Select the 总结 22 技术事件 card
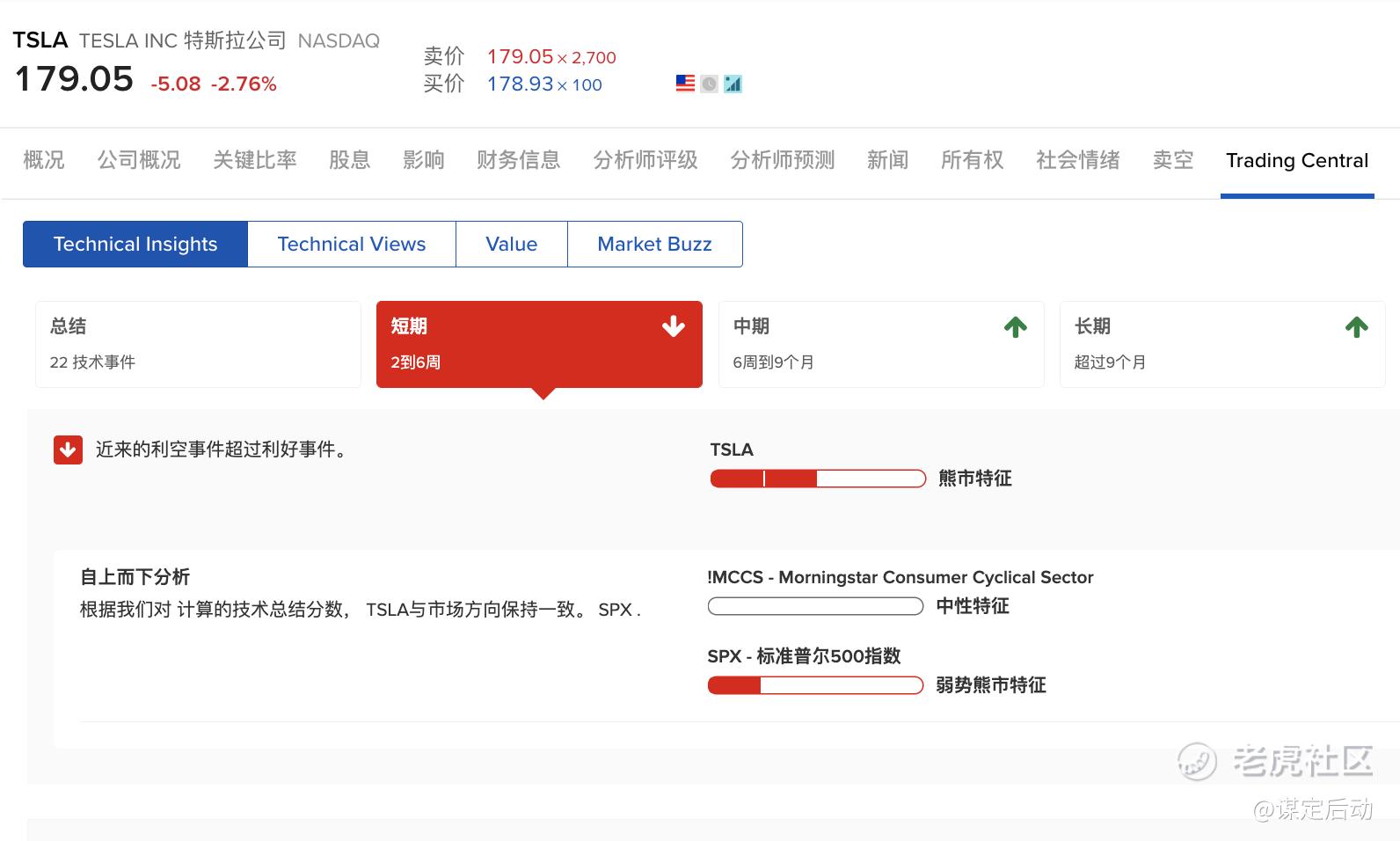The image size is (1400, 841). click(x=198, y=344)
